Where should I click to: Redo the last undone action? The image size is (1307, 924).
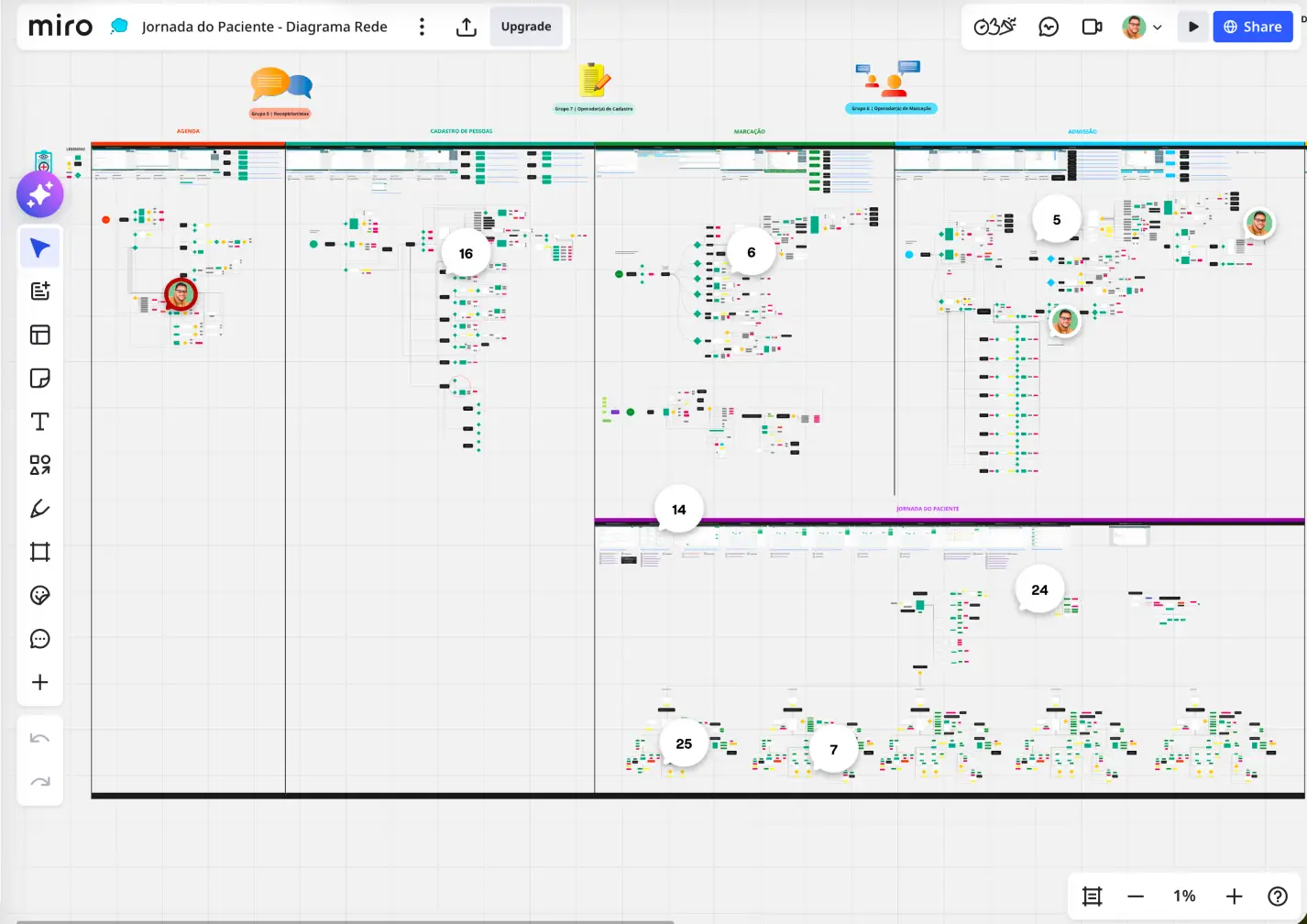[40, 782]
